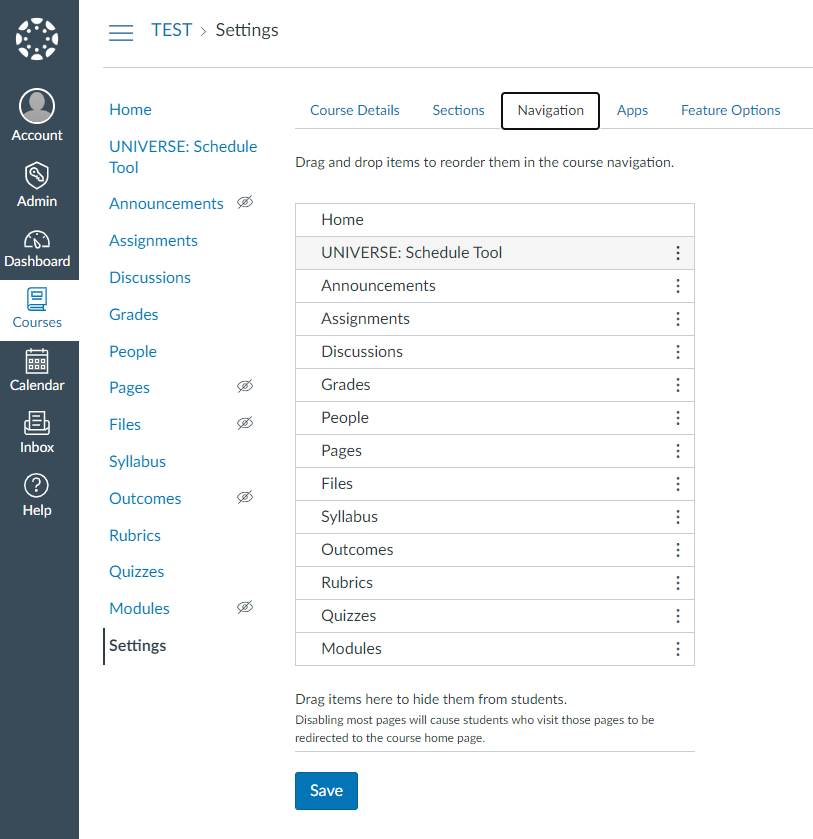Image resolution: width=813 pixels, height=839 pixels.
Task: Open Announcements in the course menu
Action: click(166, 204)
